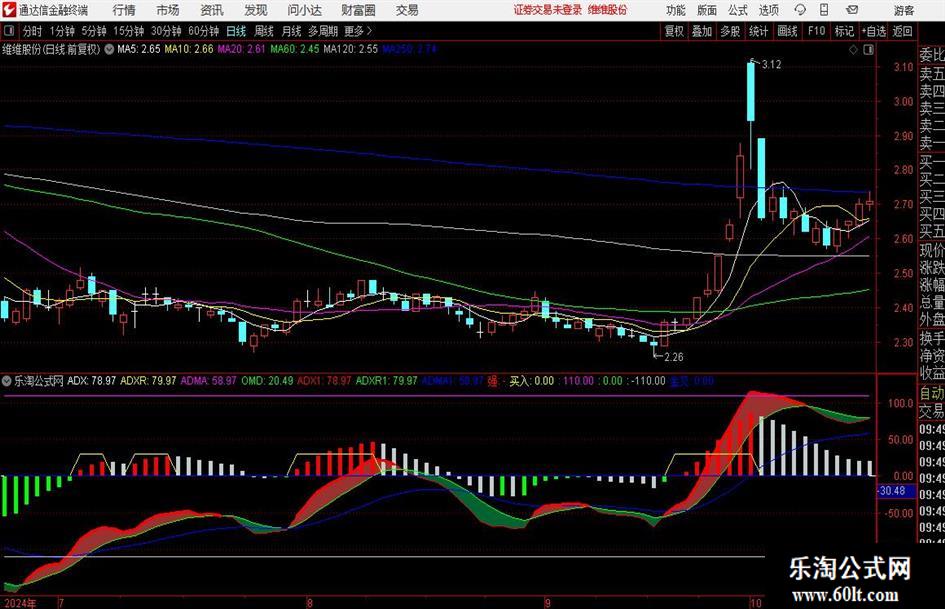This screenshot has height=609, width=945.
Task: Click the 证券交易未登录 login link
Action: (548, 10)
